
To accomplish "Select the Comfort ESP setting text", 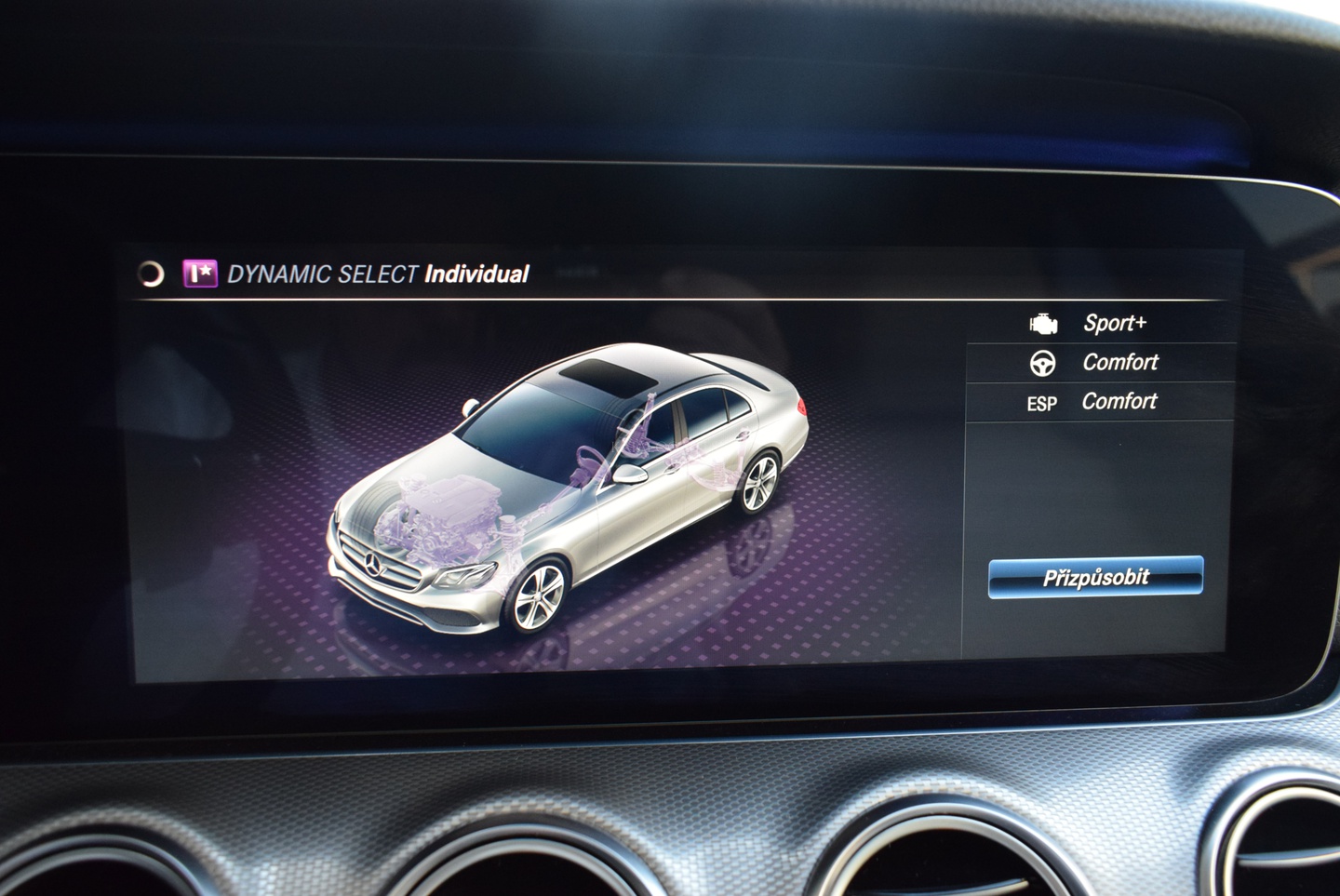I will pyautogui.click(x=1119, y=401).
